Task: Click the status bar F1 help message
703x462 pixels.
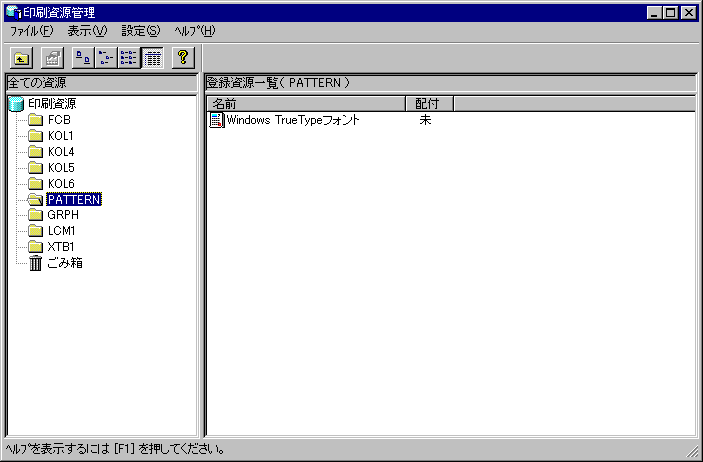Action: (x=115, y=449)
